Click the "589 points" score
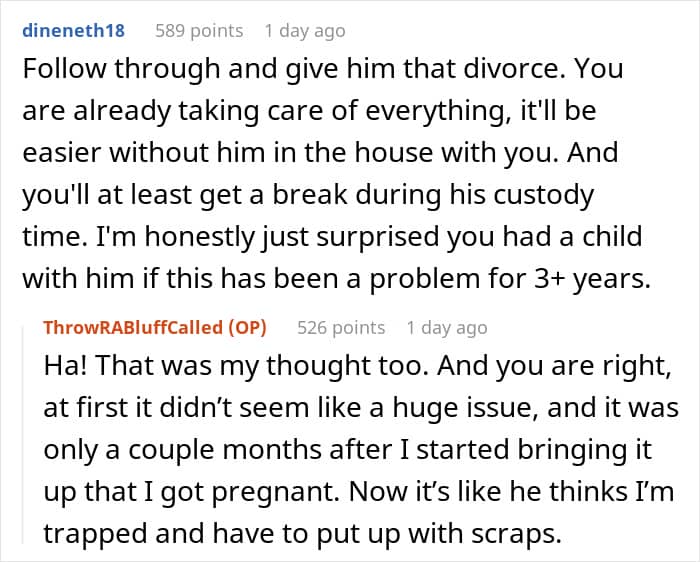The image size is (700, 562). tap(199, 30)
